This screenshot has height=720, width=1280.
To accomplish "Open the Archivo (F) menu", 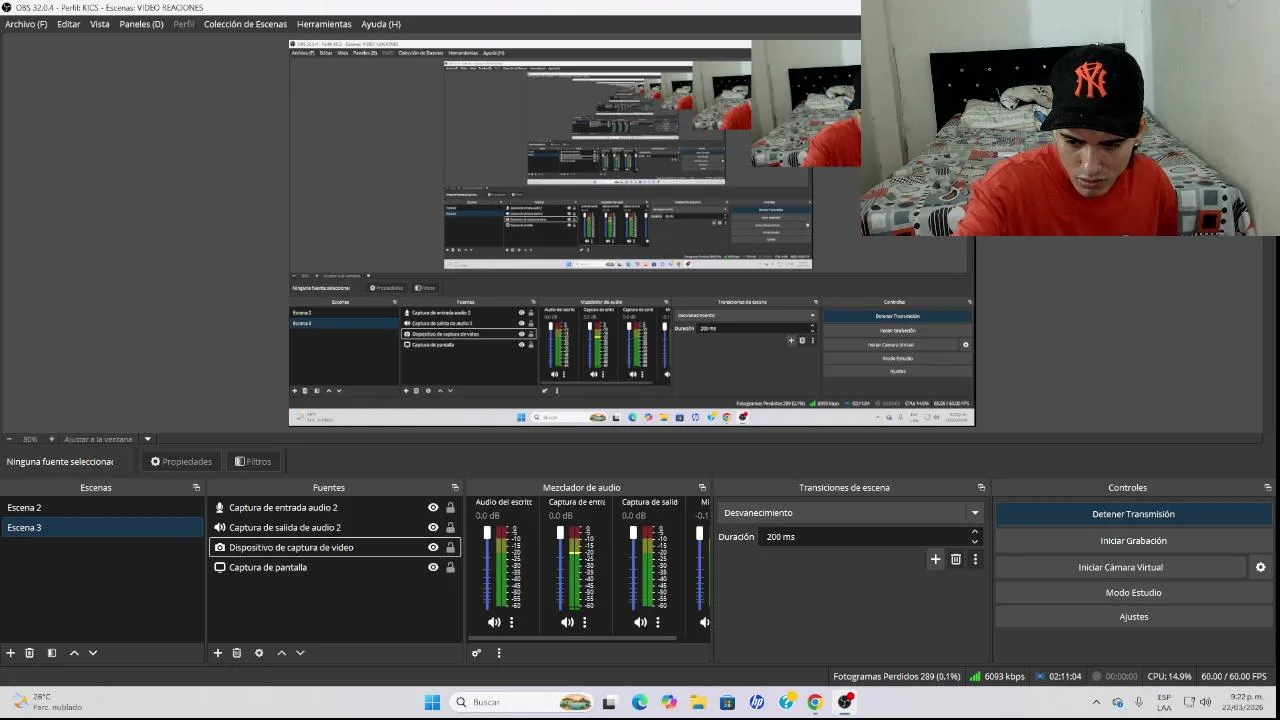I will tap(26, 24).
